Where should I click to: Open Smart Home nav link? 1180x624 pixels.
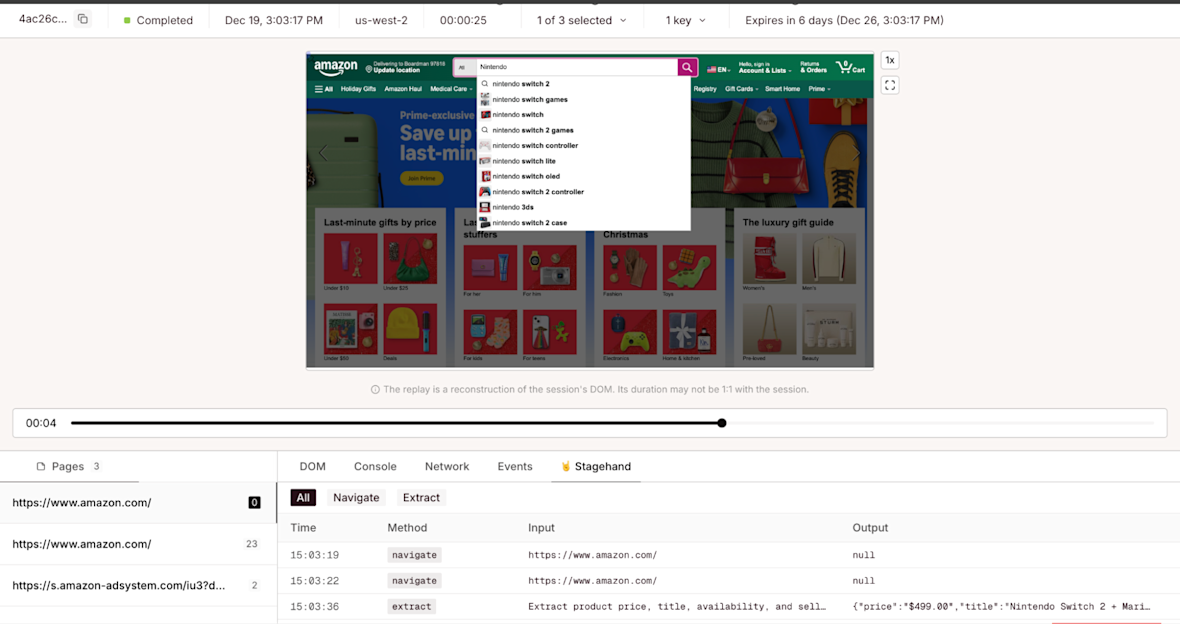tap(783, 89)
